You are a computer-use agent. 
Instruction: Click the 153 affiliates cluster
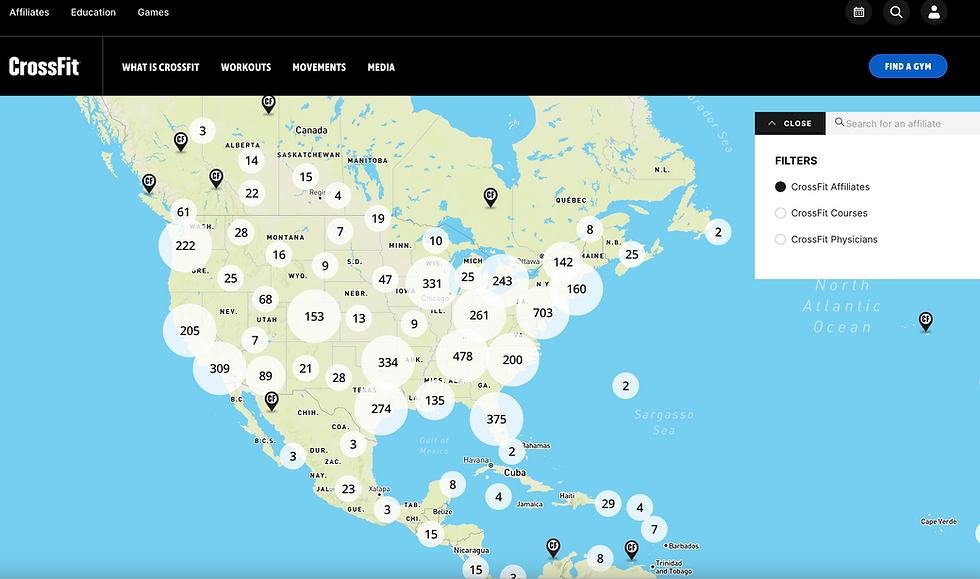tap(314, 316)
